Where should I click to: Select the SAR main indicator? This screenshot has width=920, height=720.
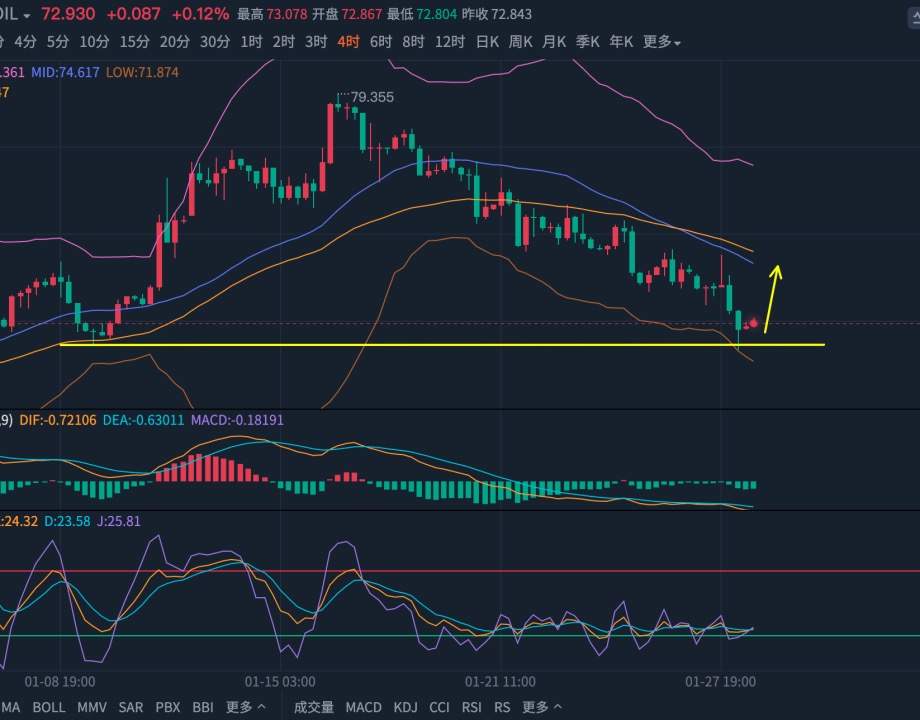(131, 707)
